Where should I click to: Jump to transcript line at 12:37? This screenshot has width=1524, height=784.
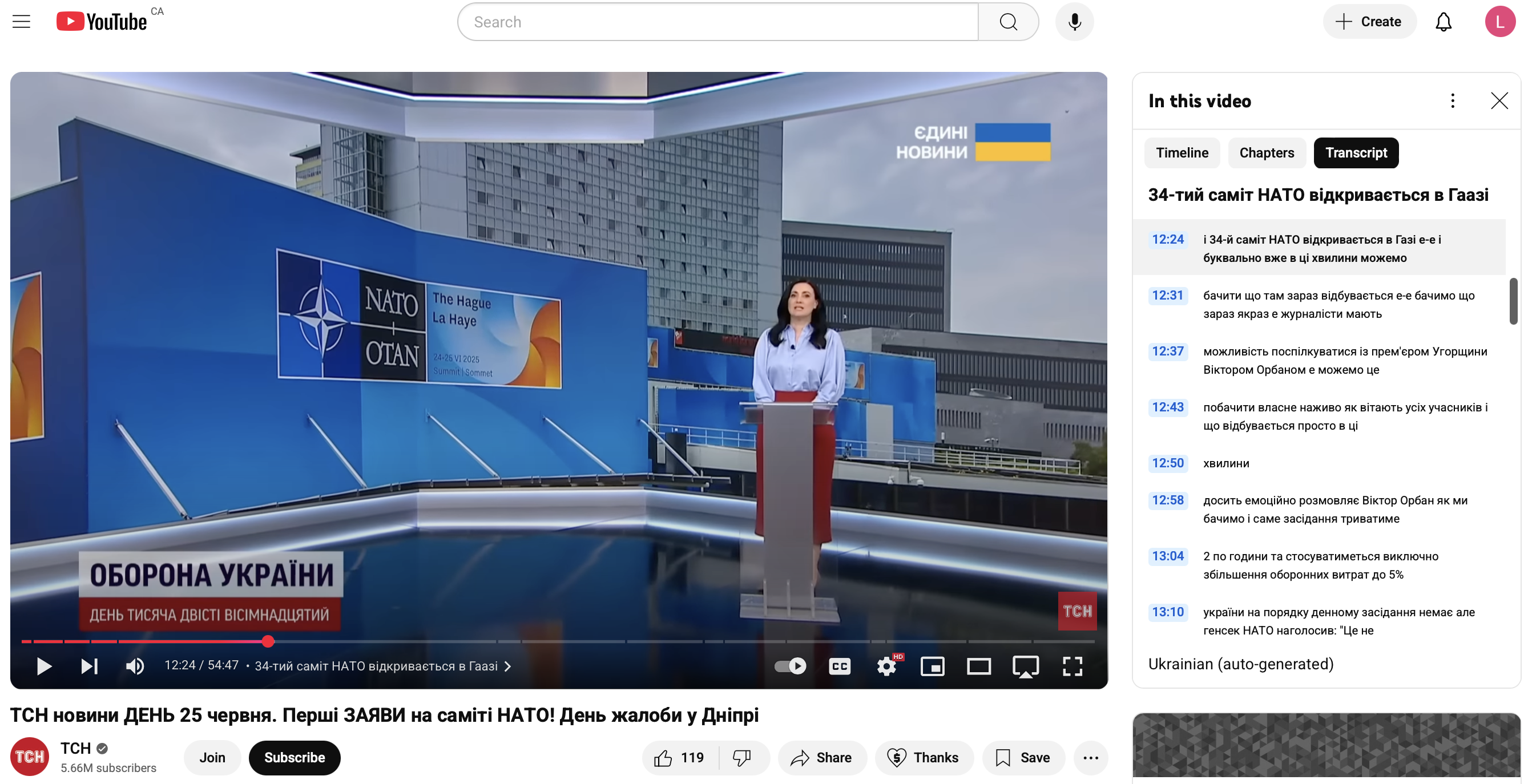(1319, 360)
